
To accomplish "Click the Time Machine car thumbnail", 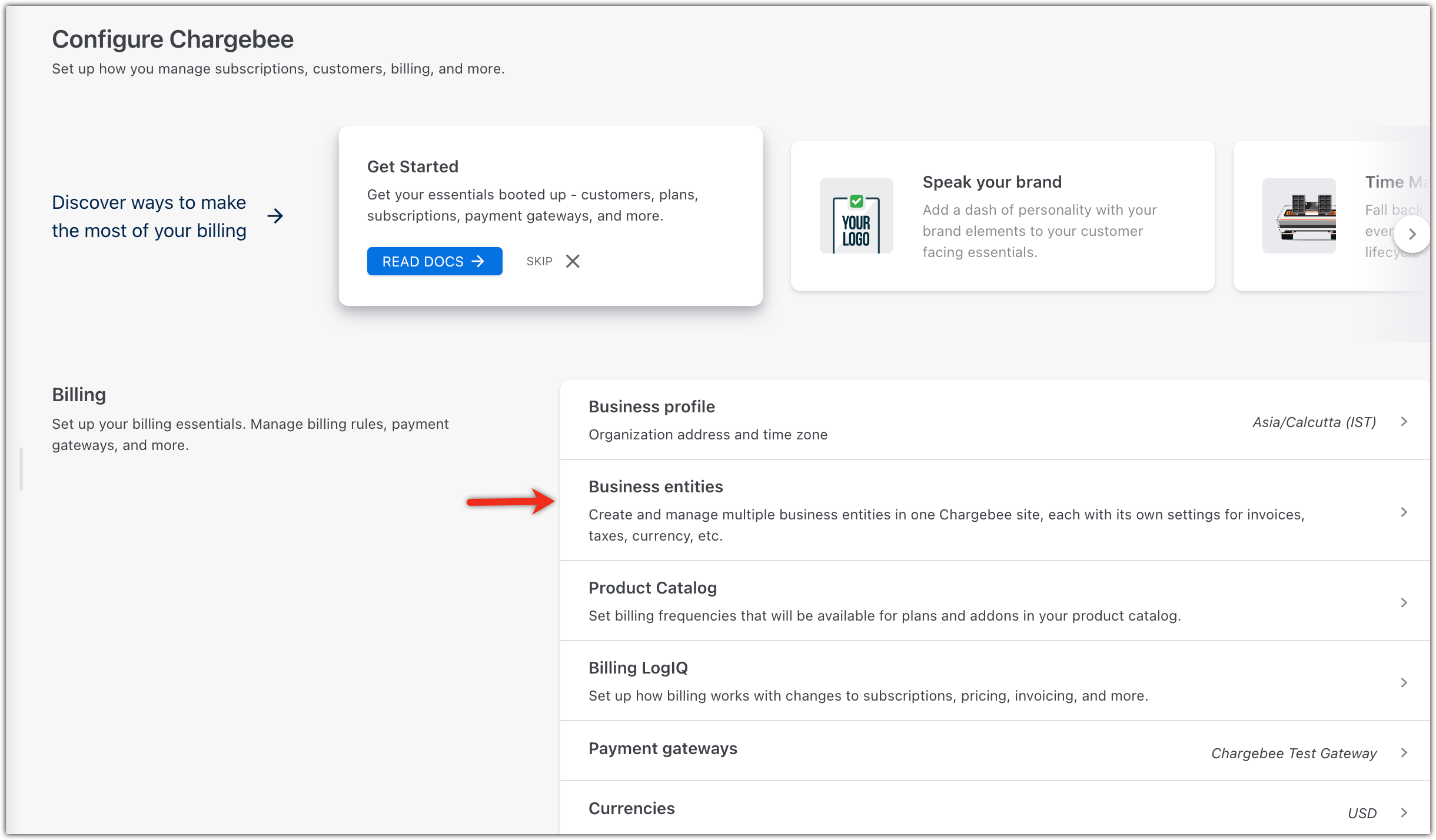I will (1299, 216).
